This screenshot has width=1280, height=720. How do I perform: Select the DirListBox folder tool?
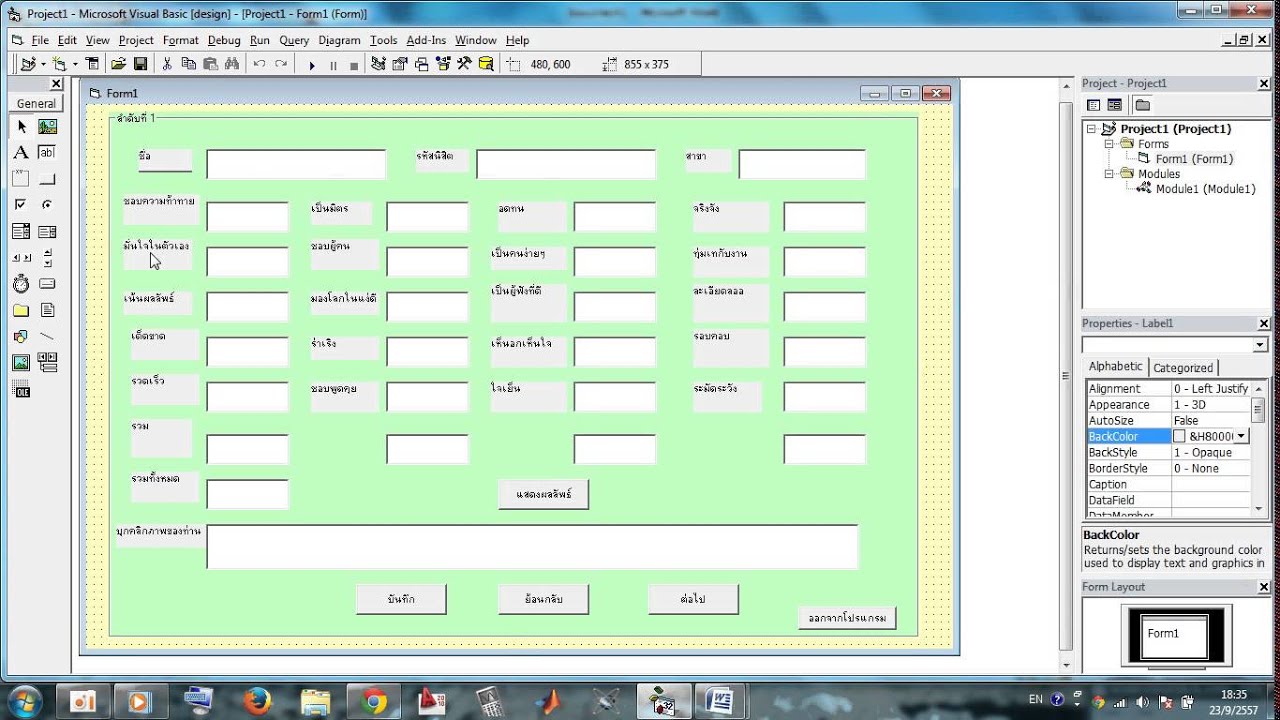pyautogui.click(x=21, y=310)
